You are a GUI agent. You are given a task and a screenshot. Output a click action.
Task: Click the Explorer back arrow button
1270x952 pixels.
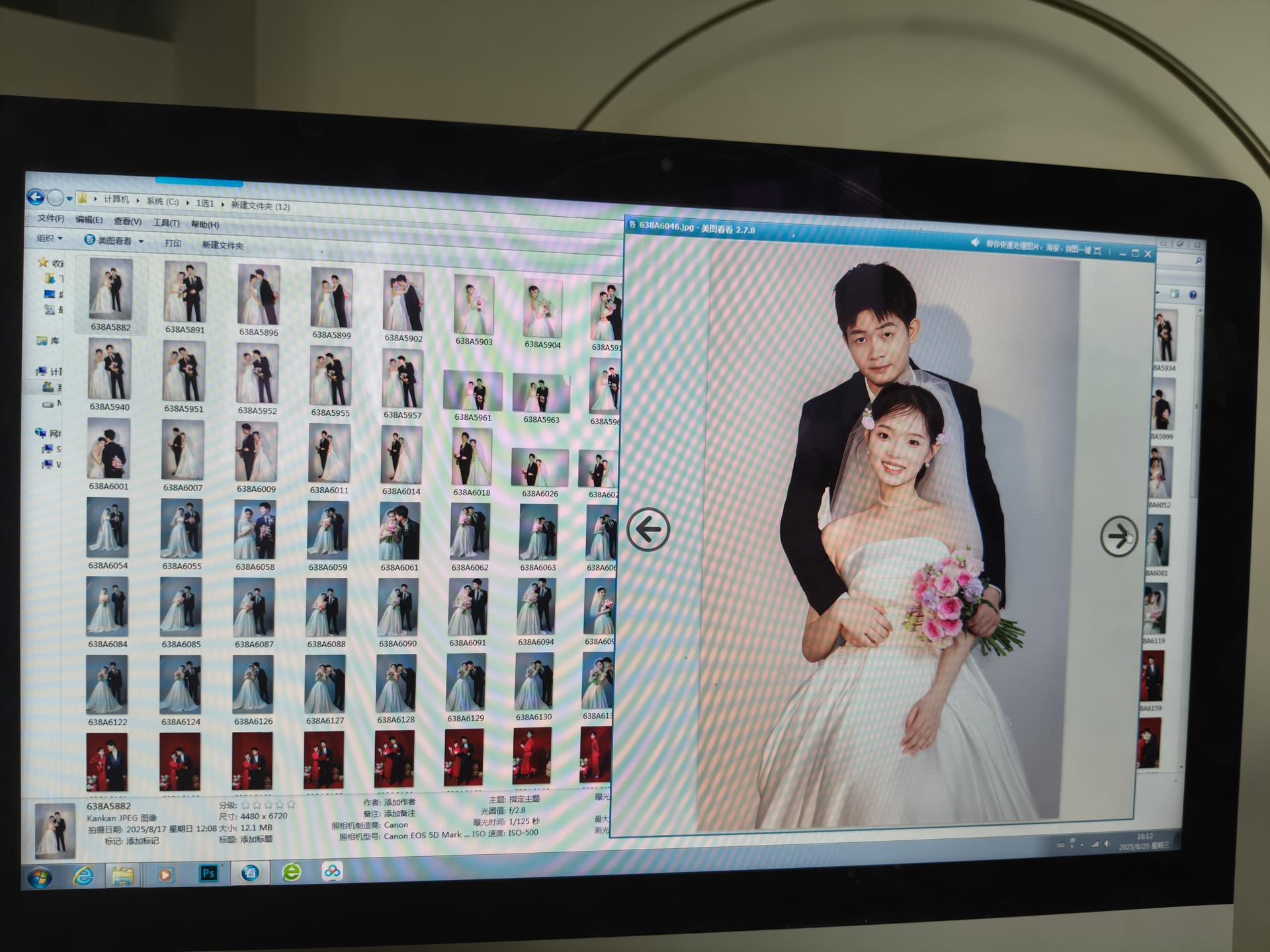(36, 196)
